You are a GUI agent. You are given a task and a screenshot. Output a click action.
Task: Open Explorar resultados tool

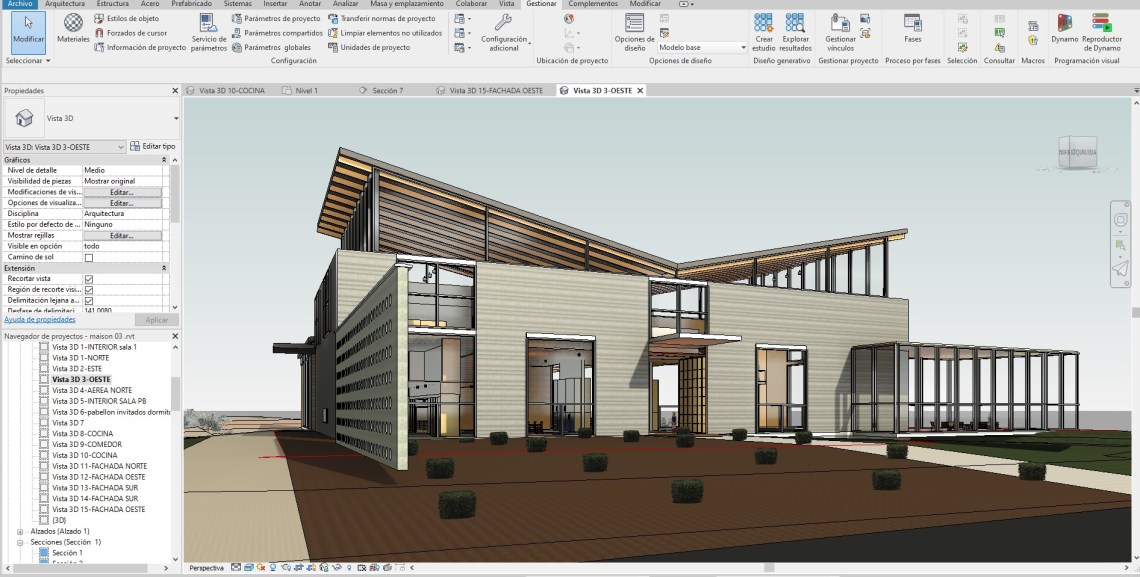pyautogui.click(x=795, y=30)
